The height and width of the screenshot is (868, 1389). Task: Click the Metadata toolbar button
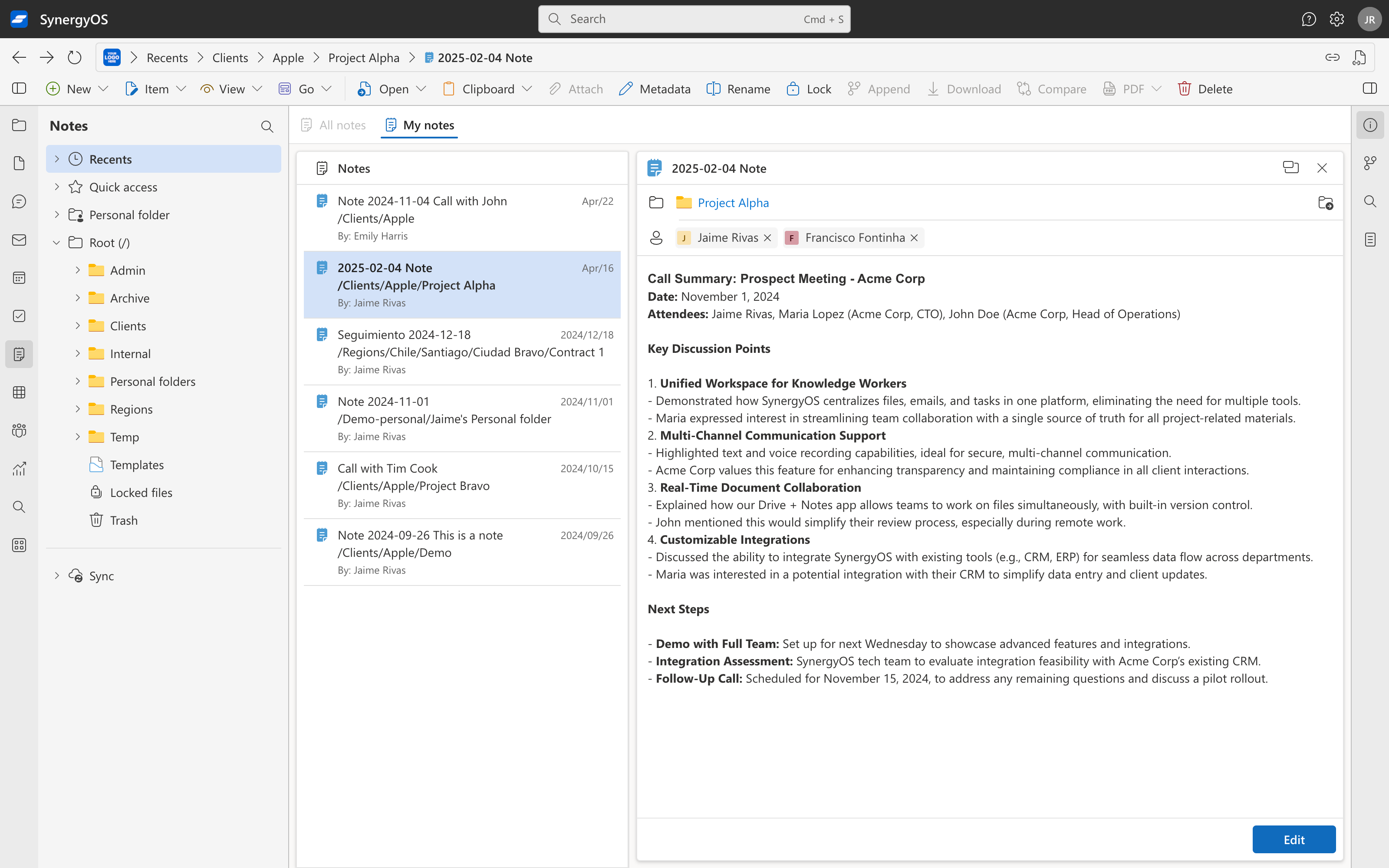654,89
